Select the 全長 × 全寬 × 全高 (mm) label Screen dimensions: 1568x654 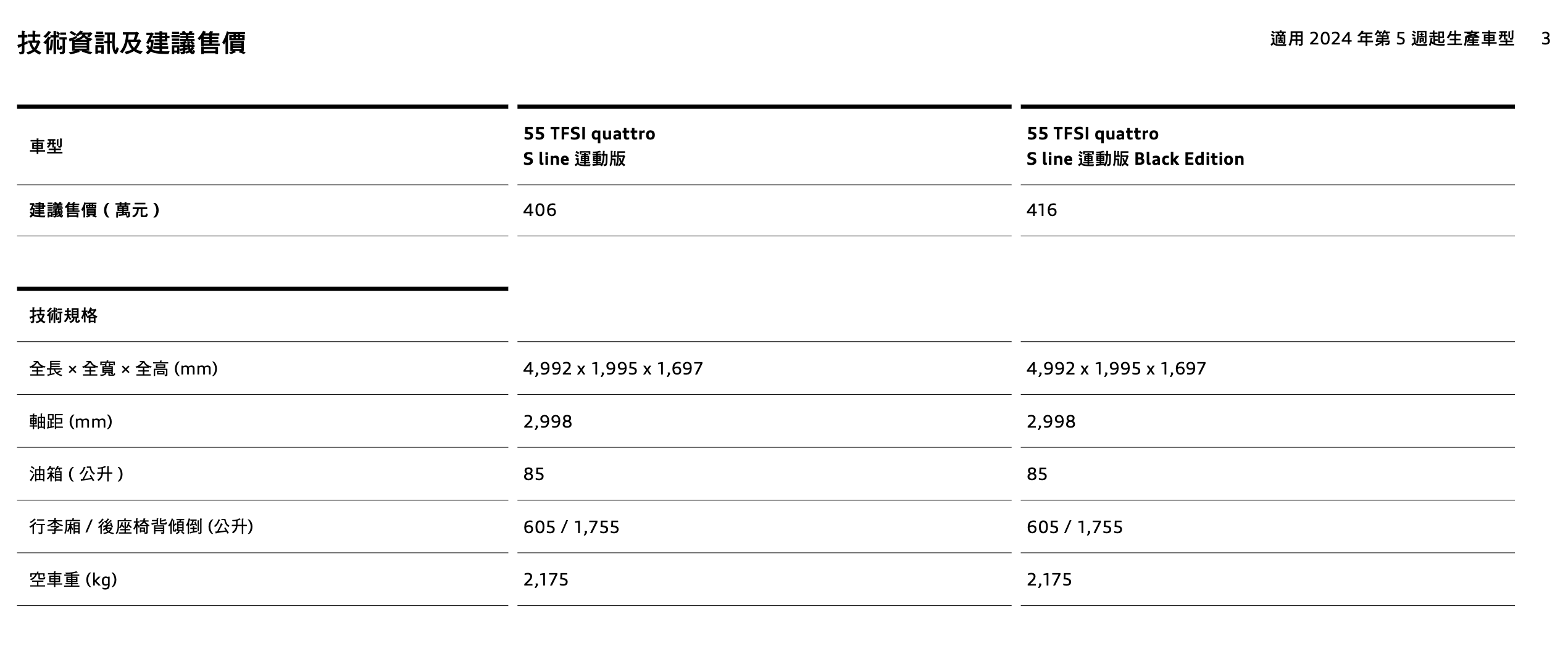[123, 369]
